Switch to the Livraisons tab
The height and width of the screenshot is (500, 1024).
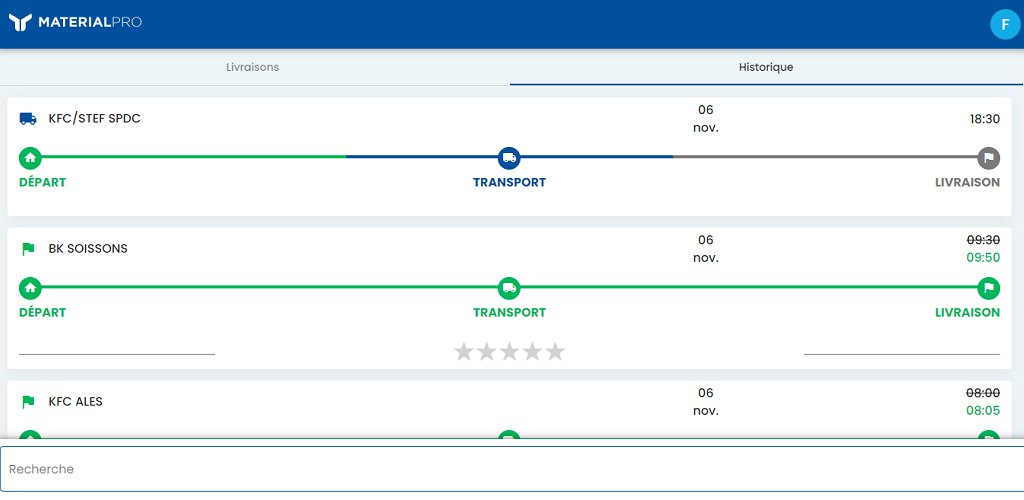tap(253, 67)
